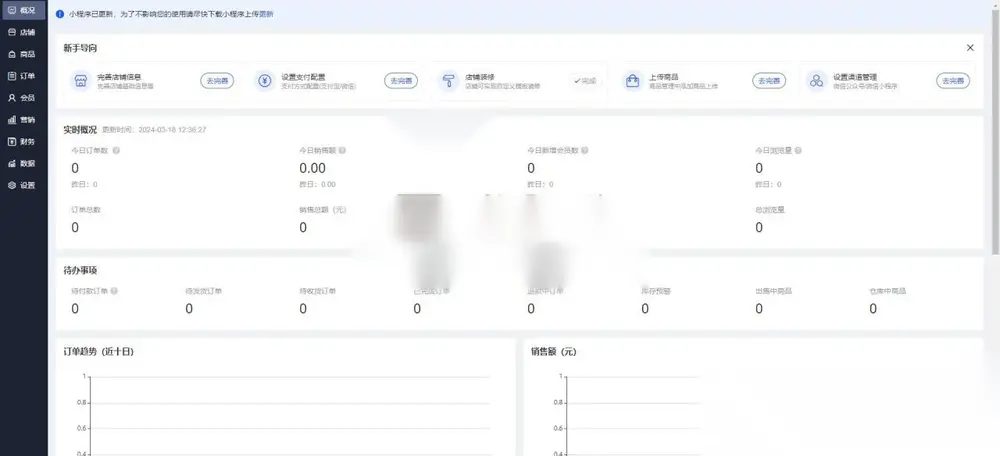Click 去完善 for 设置支付配置
The image size is (1000, 456).
point(401,81)
